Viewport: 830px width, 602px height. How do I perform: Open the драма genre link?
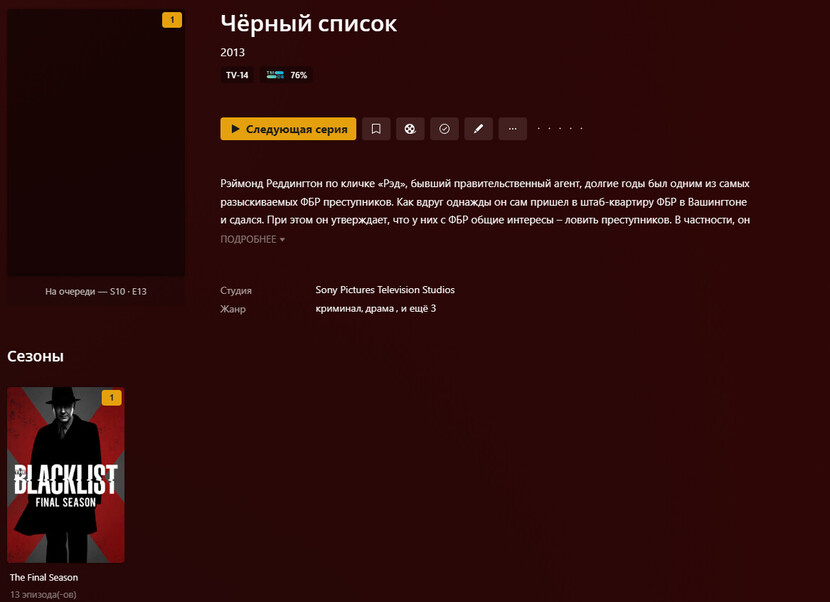(x=380, y=308)
